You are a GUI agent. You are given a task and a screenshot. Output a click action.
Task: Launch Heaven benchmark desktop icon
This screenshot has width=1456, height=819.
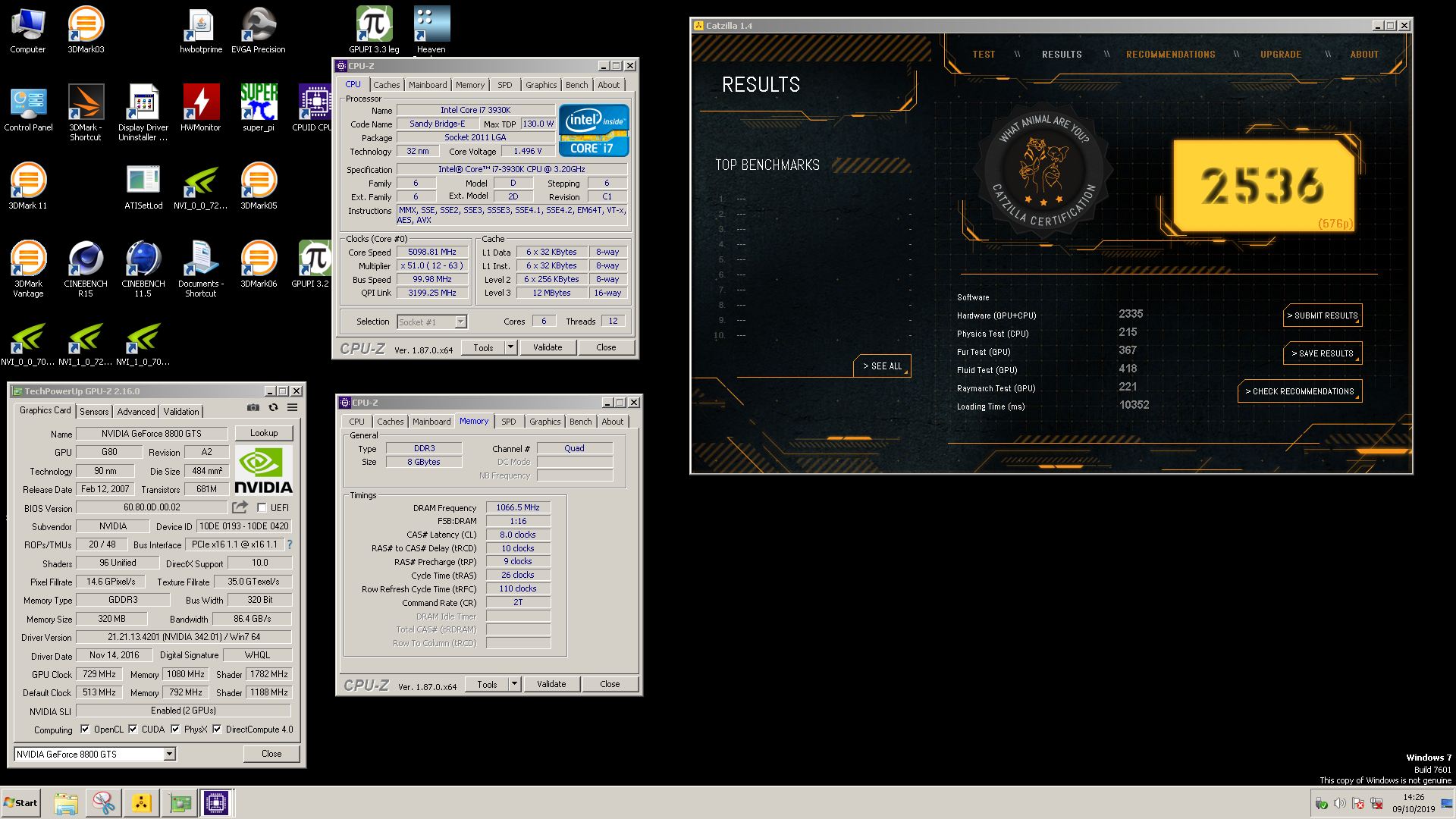431,30
